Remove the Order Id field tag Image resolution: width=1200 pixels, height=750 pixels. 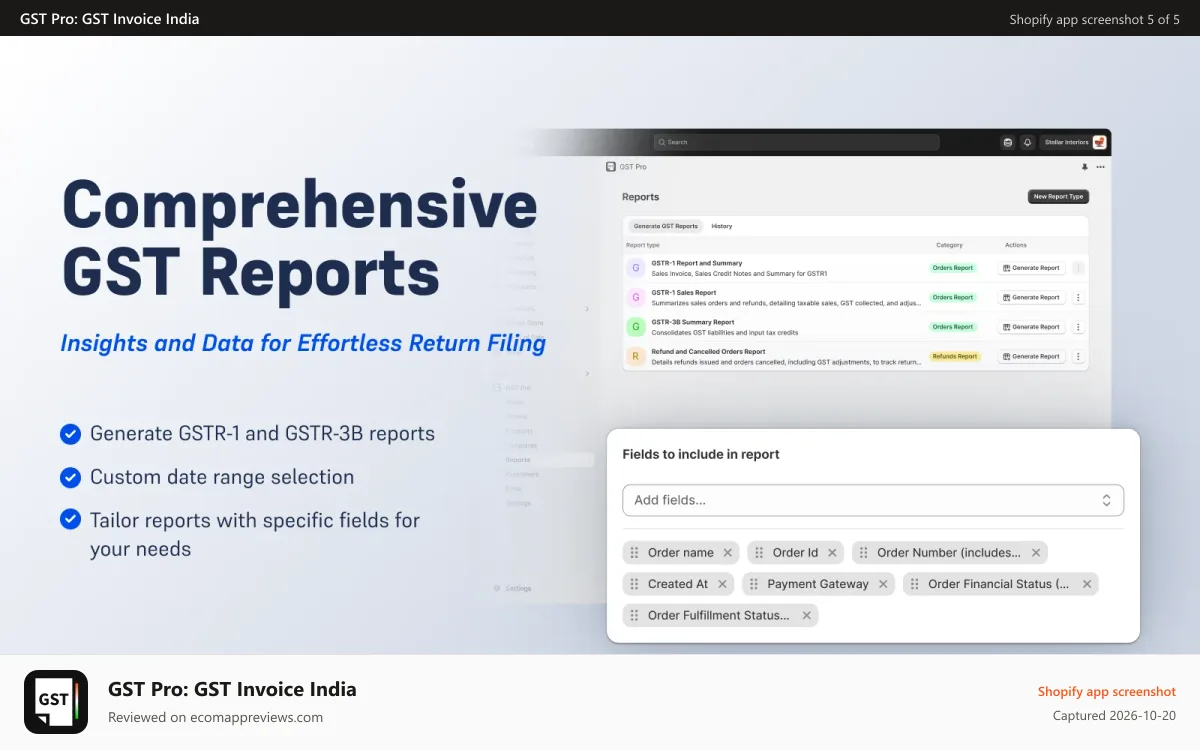click(832, 552)
